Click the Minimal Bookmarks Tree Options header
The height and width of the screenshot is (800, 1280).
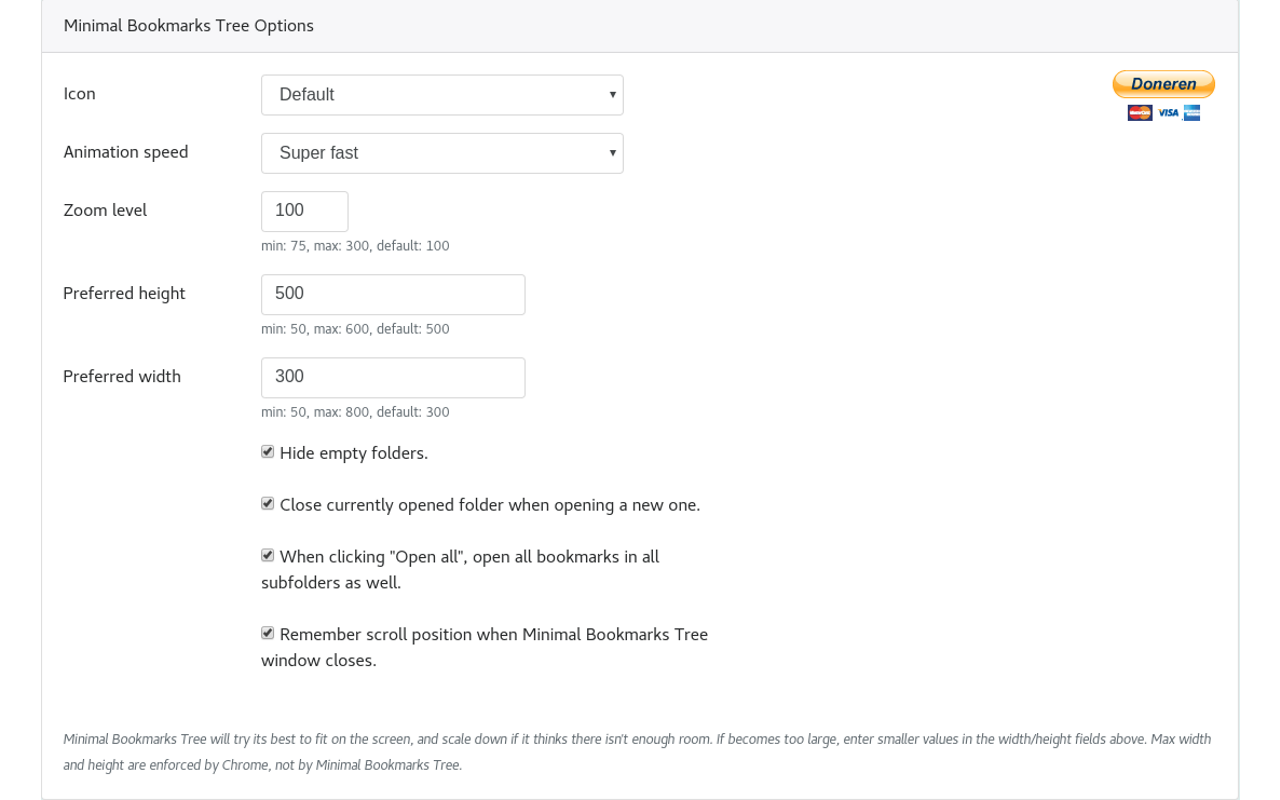(x=189, y=26)
